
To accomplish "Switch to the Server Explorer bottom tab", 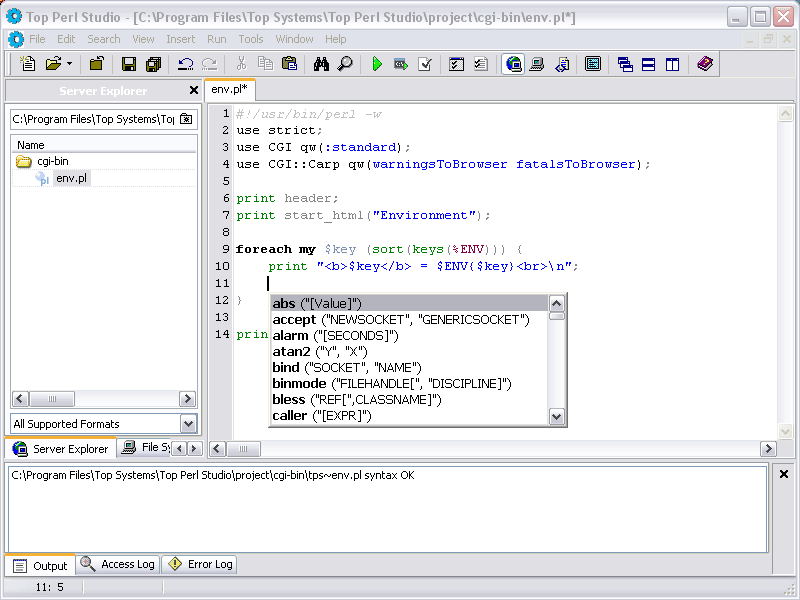I will pos(61,448).
